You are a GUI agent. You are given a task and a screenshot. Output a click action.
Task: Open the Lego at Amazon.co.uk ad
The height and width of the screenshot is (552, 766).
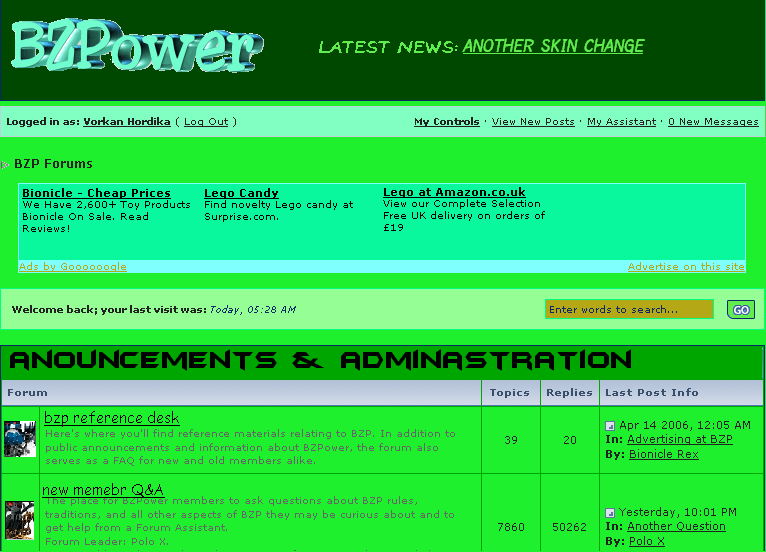click(x=454, y=192)
